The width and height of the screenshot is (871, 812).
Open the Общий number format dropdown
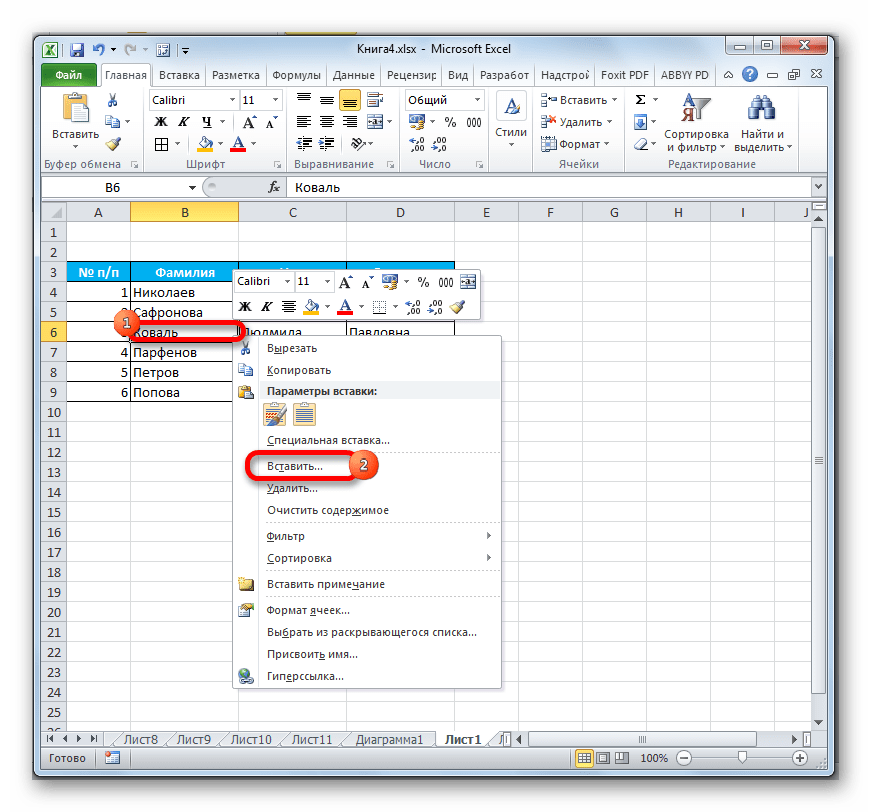(x=476, y=100)
